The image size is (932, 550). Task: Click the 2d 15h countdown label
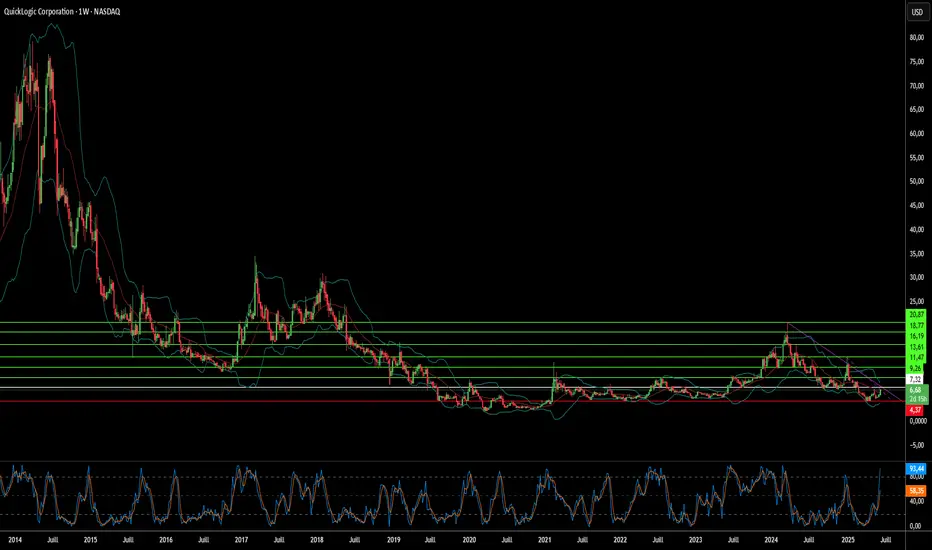[917, 399]
